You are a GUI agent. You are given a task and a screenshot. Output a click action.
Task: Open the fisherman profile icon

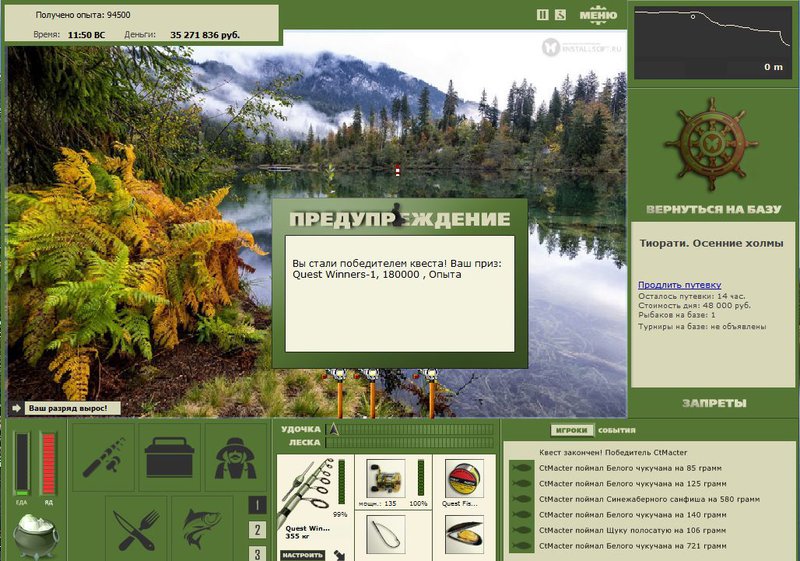coord(235,456)
